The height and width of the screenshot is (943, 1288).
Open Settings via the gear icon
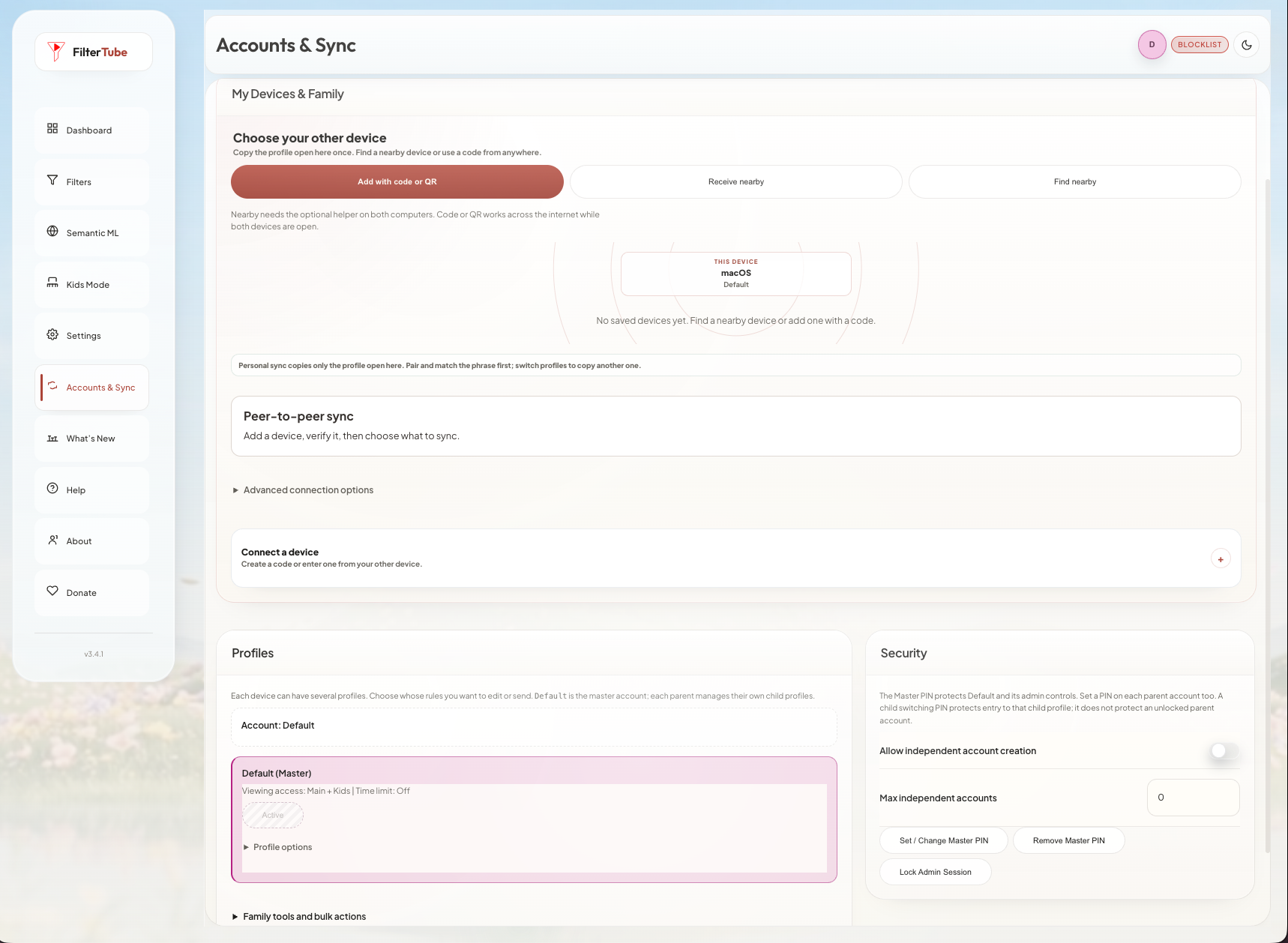tap(52, 334)
